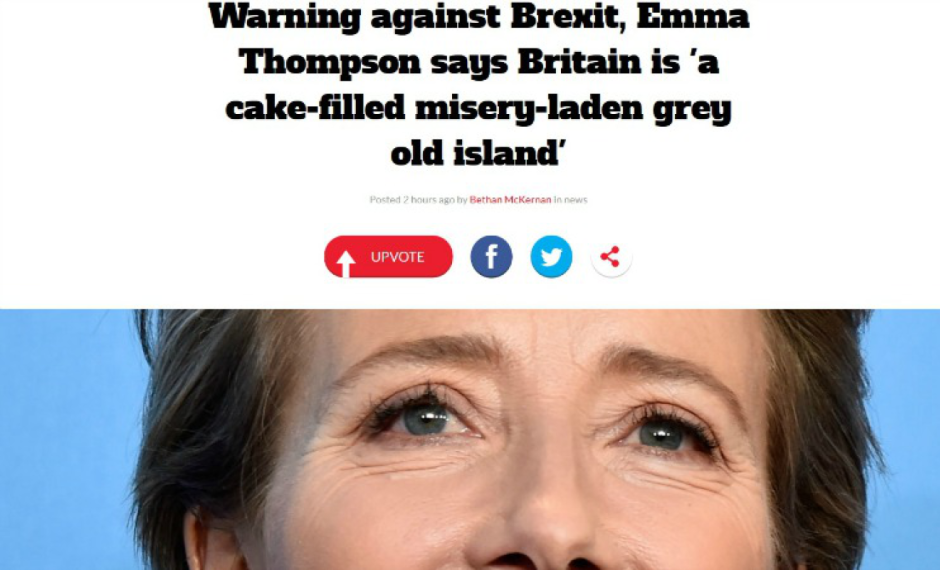Click the 'Posted 2 hours ago' timestamp

tap(412, 200)
